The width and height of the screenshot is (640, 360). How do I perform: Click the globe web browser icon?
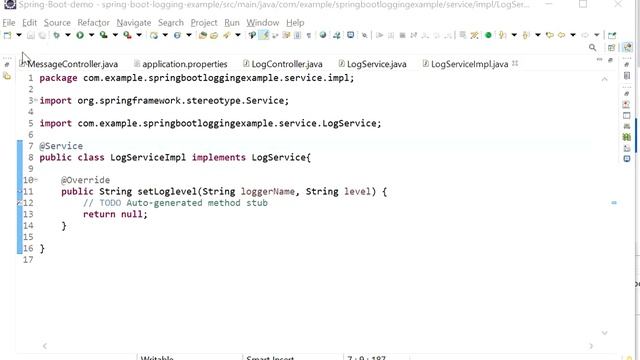pyautogui.click(x=323, y=36)
